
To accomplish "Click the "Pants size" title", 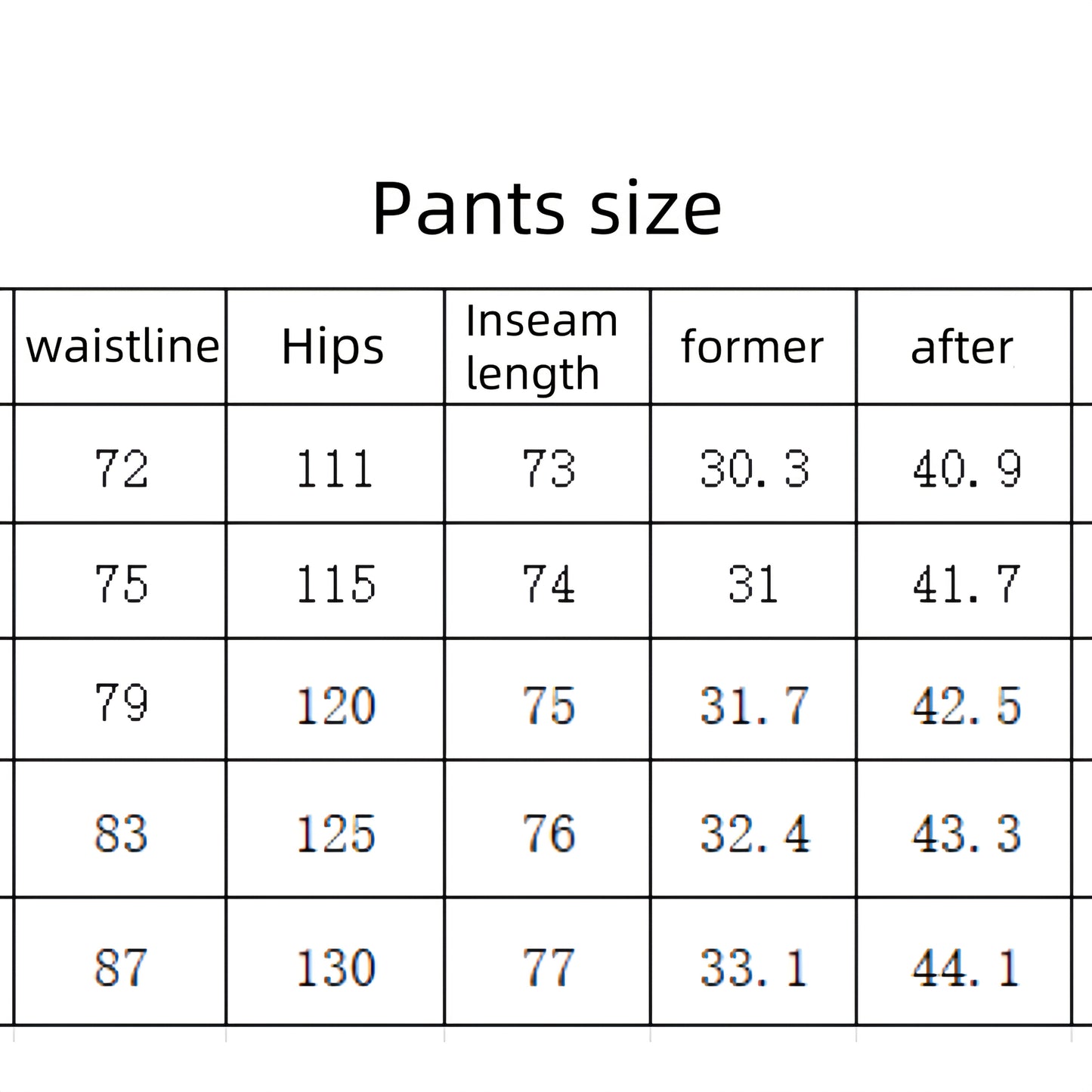I will pyautogui.click(x=546, y=209).
